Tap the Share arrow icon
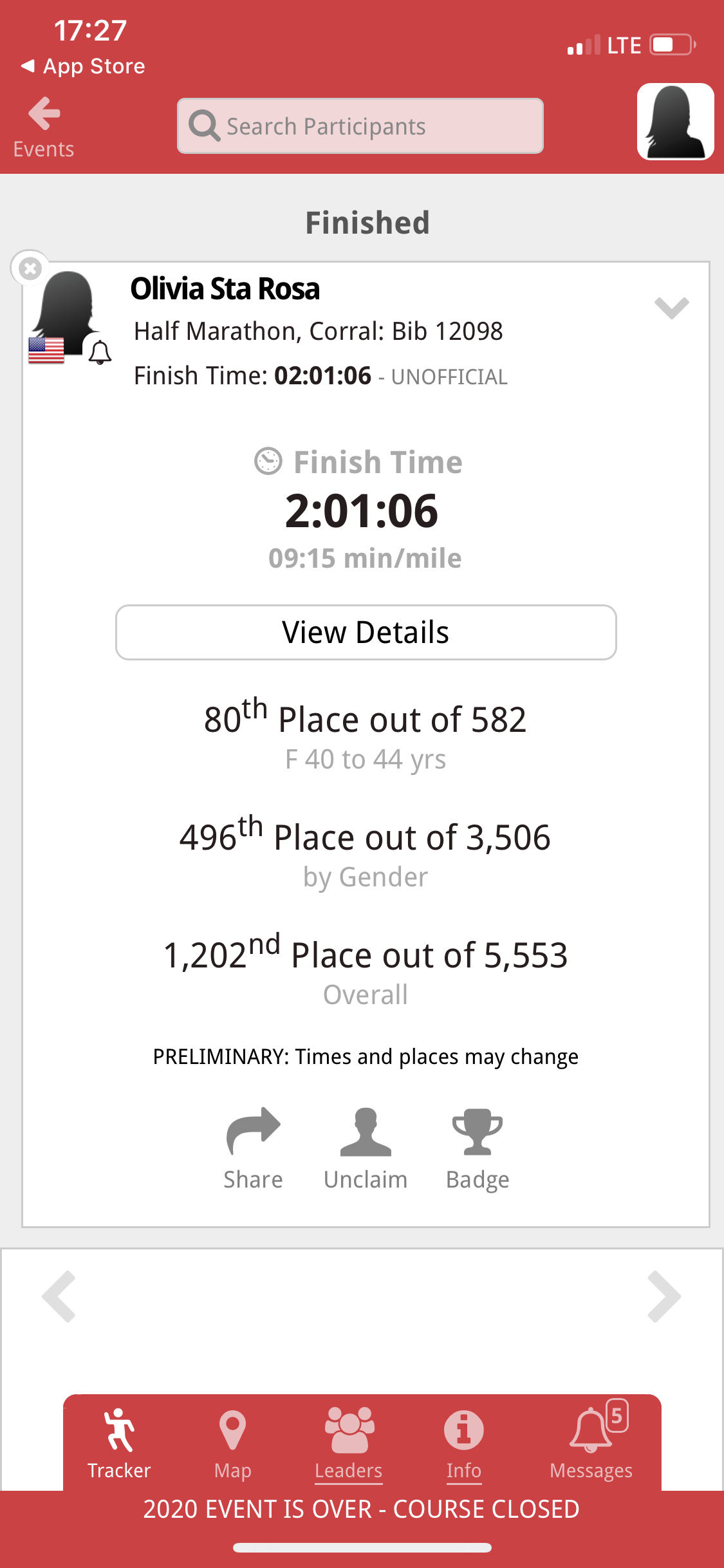The height and width of the screenshot is (1568, 724). pyautogui.click(x=253, y=1132)
